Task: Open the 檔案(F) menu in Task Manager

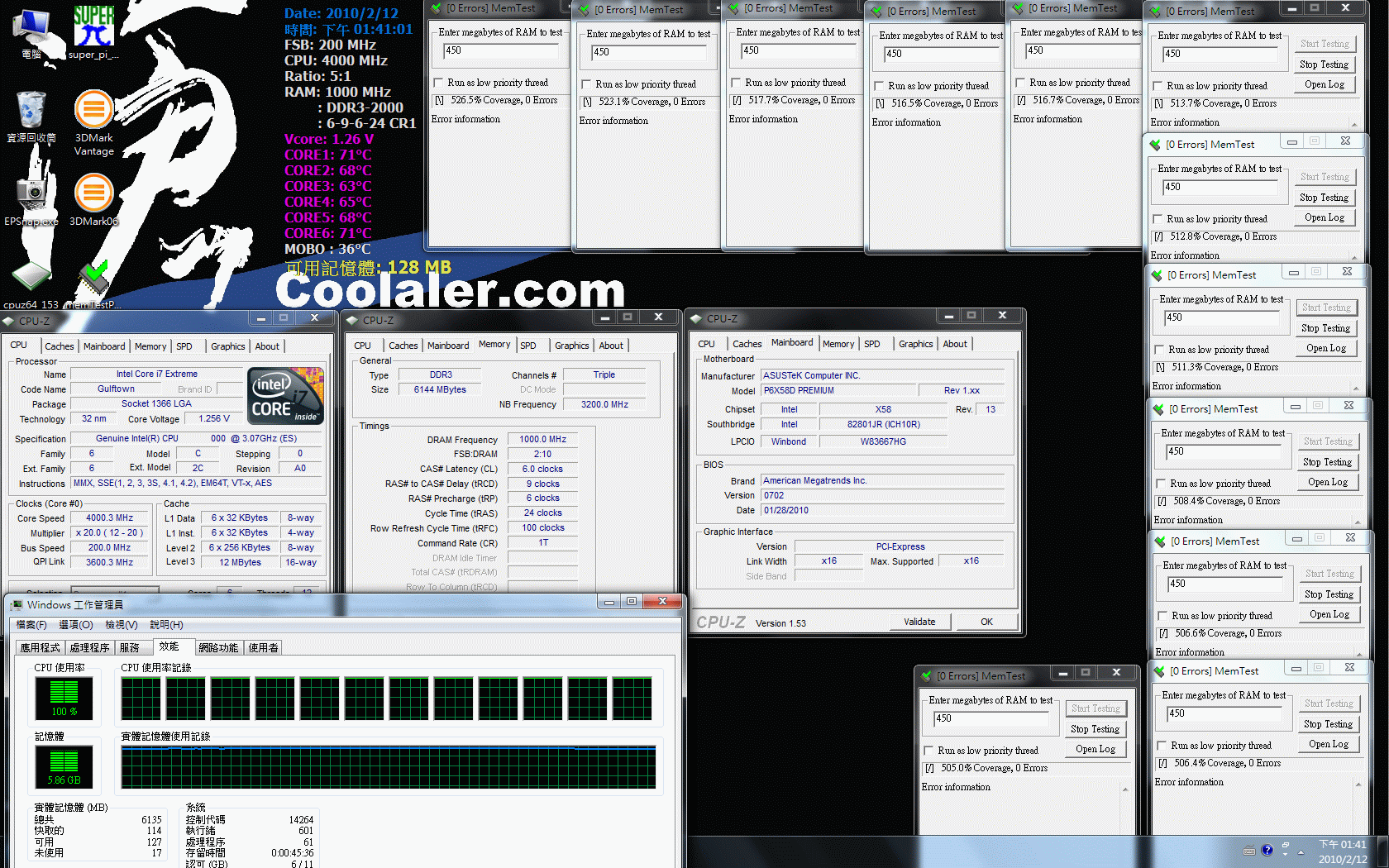Action: point(31,625)
